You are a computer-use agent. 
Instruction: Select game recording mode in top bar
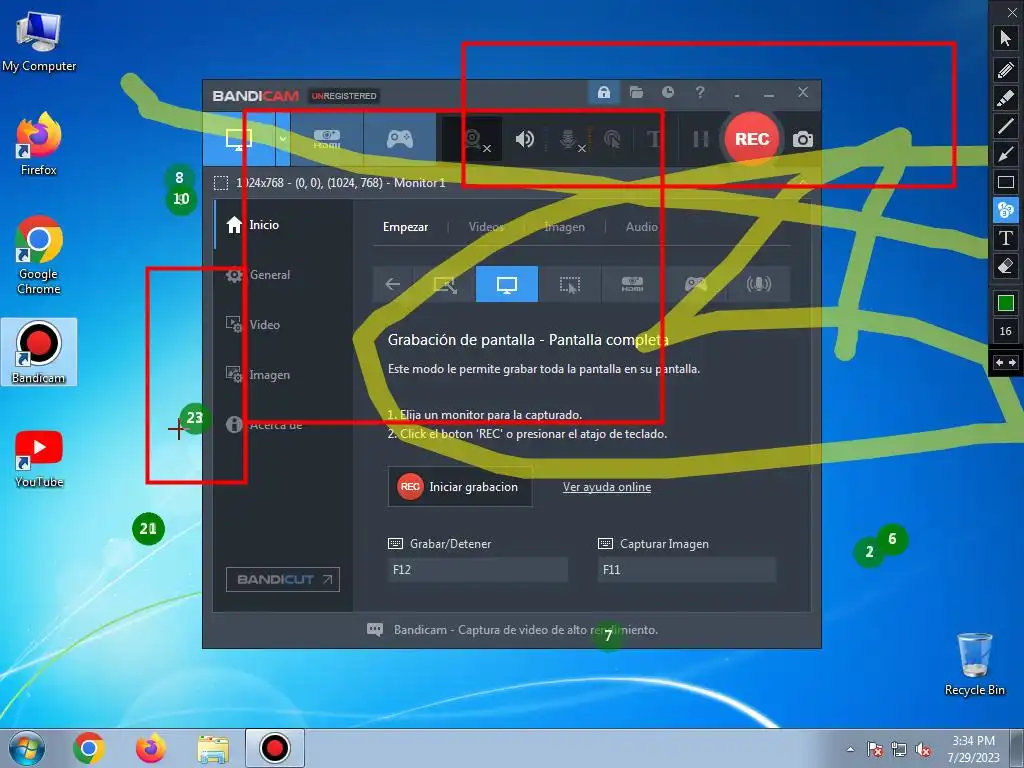tap(400, 139)
